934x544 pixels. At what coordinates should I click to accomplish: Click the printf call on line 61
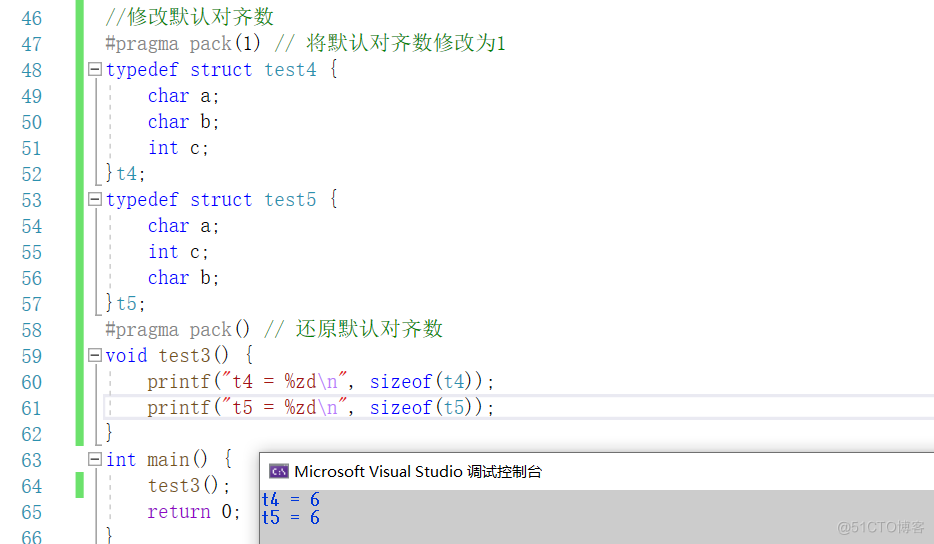(320, 408)
